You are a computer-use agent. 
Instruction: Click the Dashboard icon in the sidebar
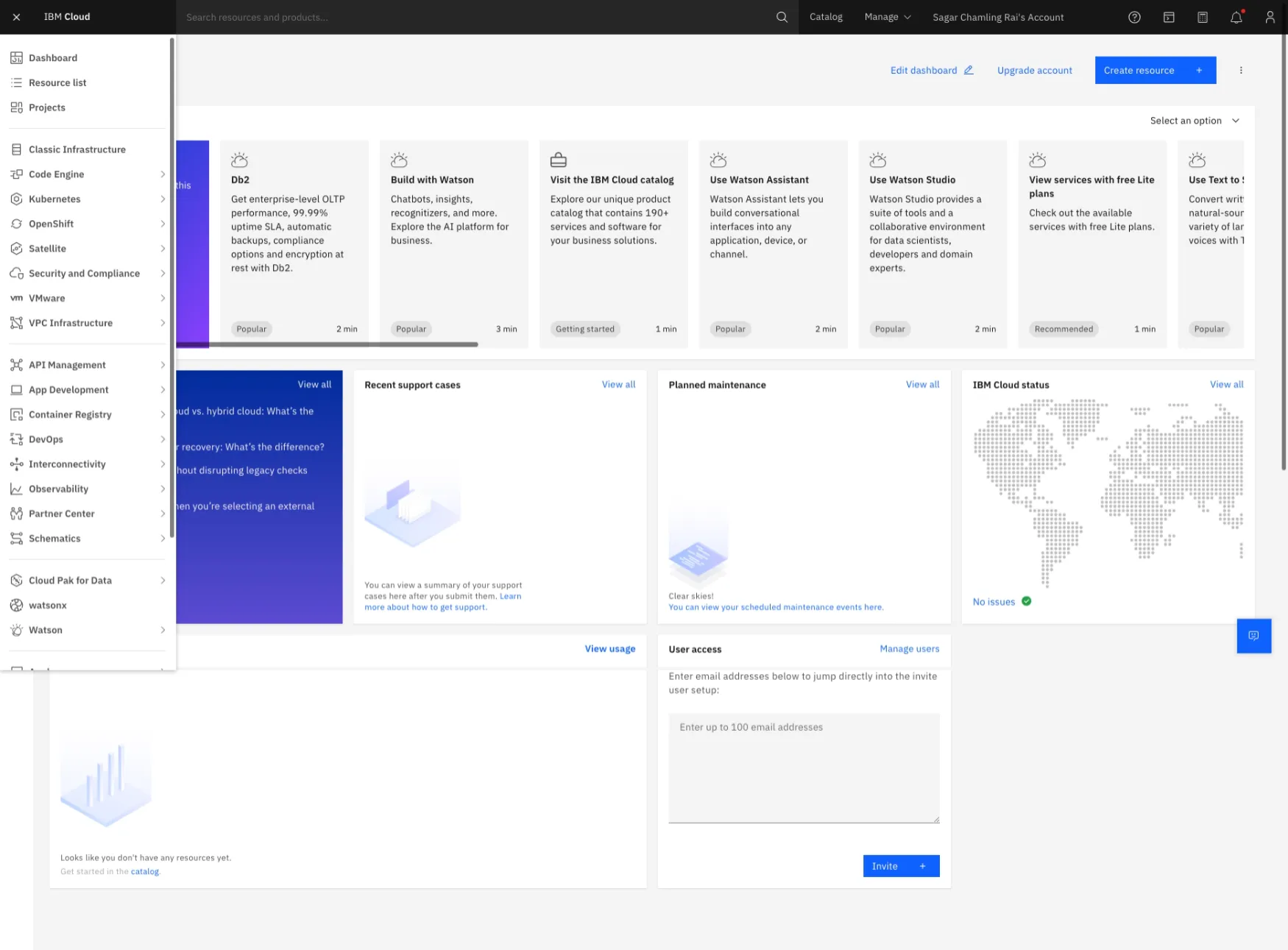tap(16, 58)
